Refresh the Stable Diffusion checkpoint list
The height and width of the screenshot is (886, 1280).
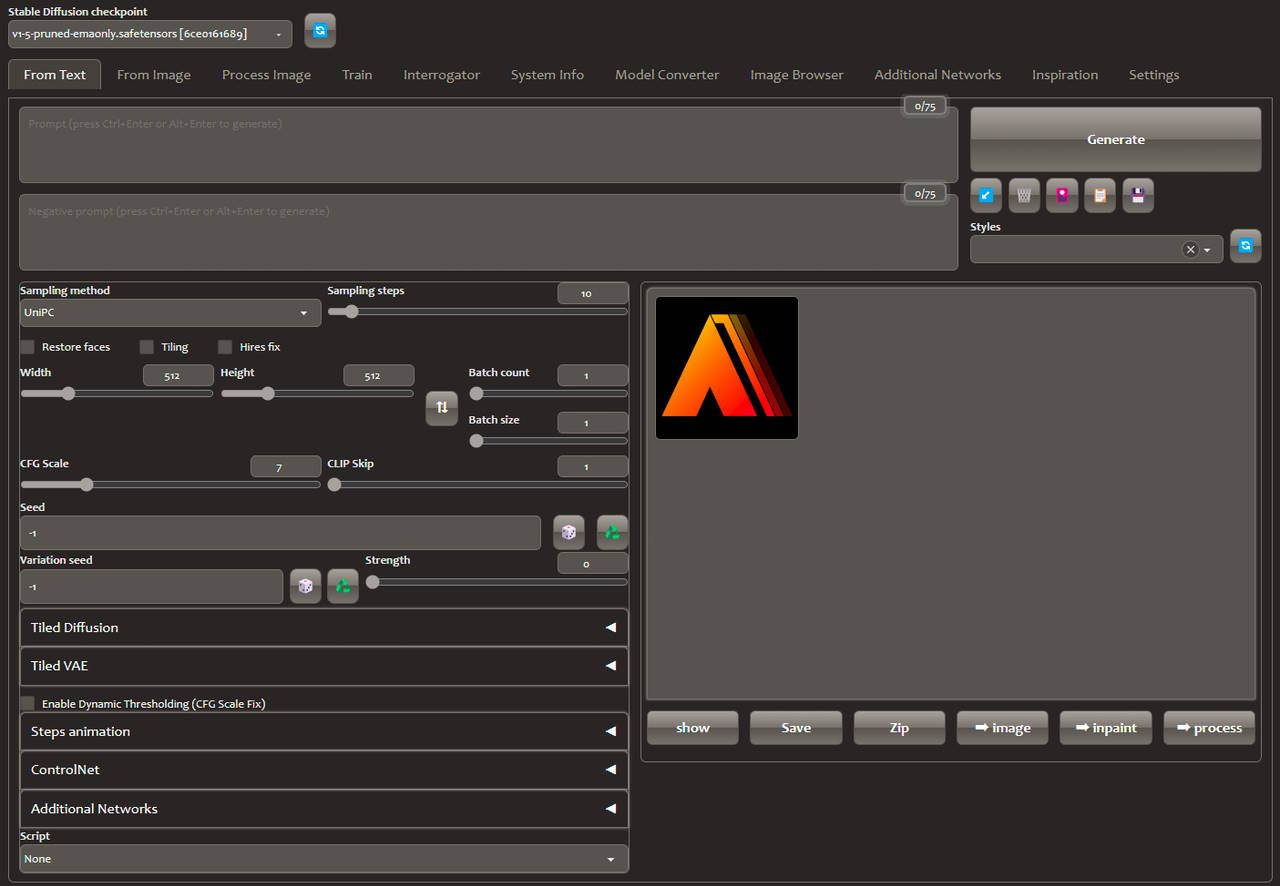[320, 31]
